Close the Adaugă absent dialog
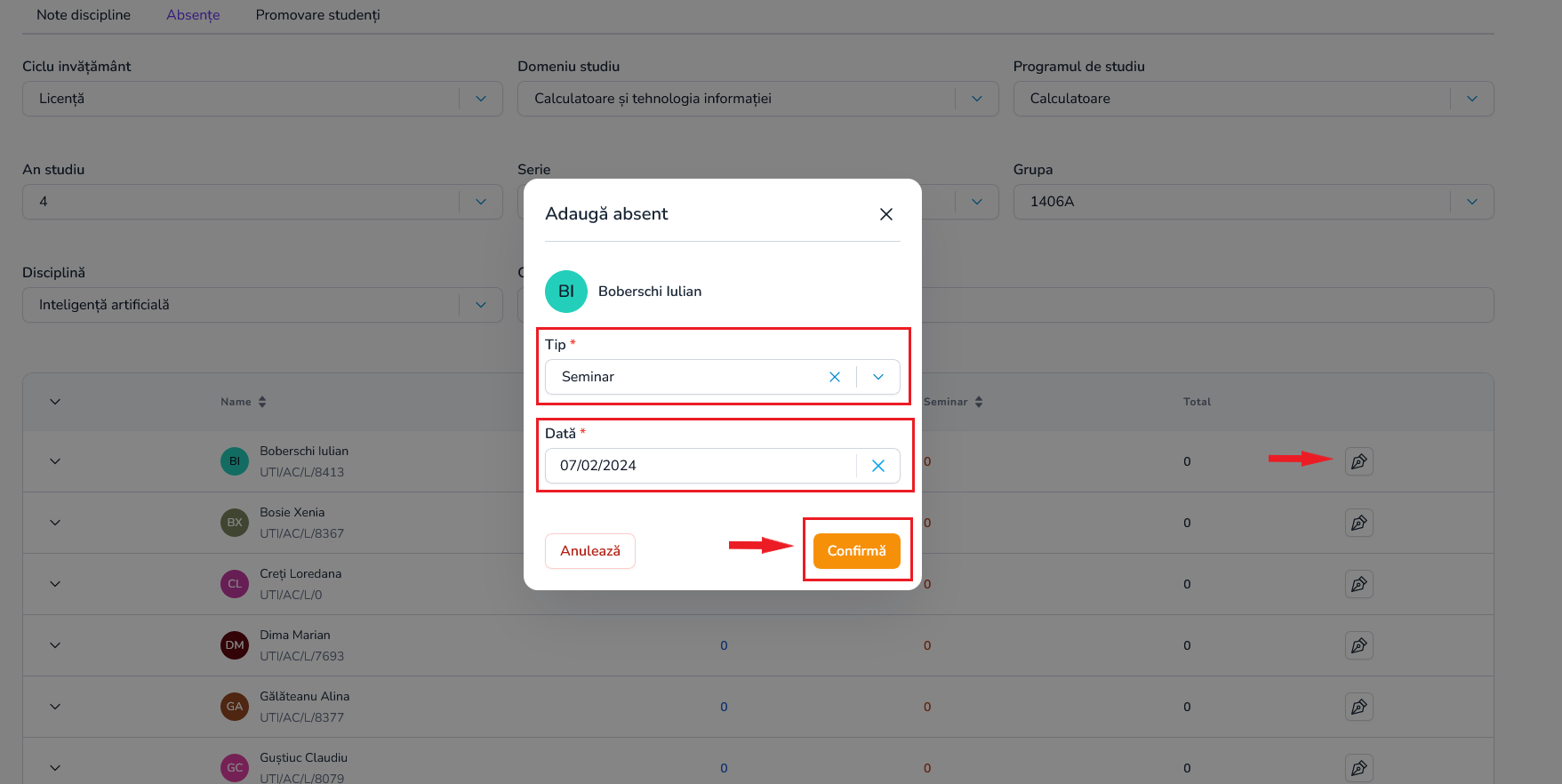Screen dimensions: 1562x784 tap(885, 214)
